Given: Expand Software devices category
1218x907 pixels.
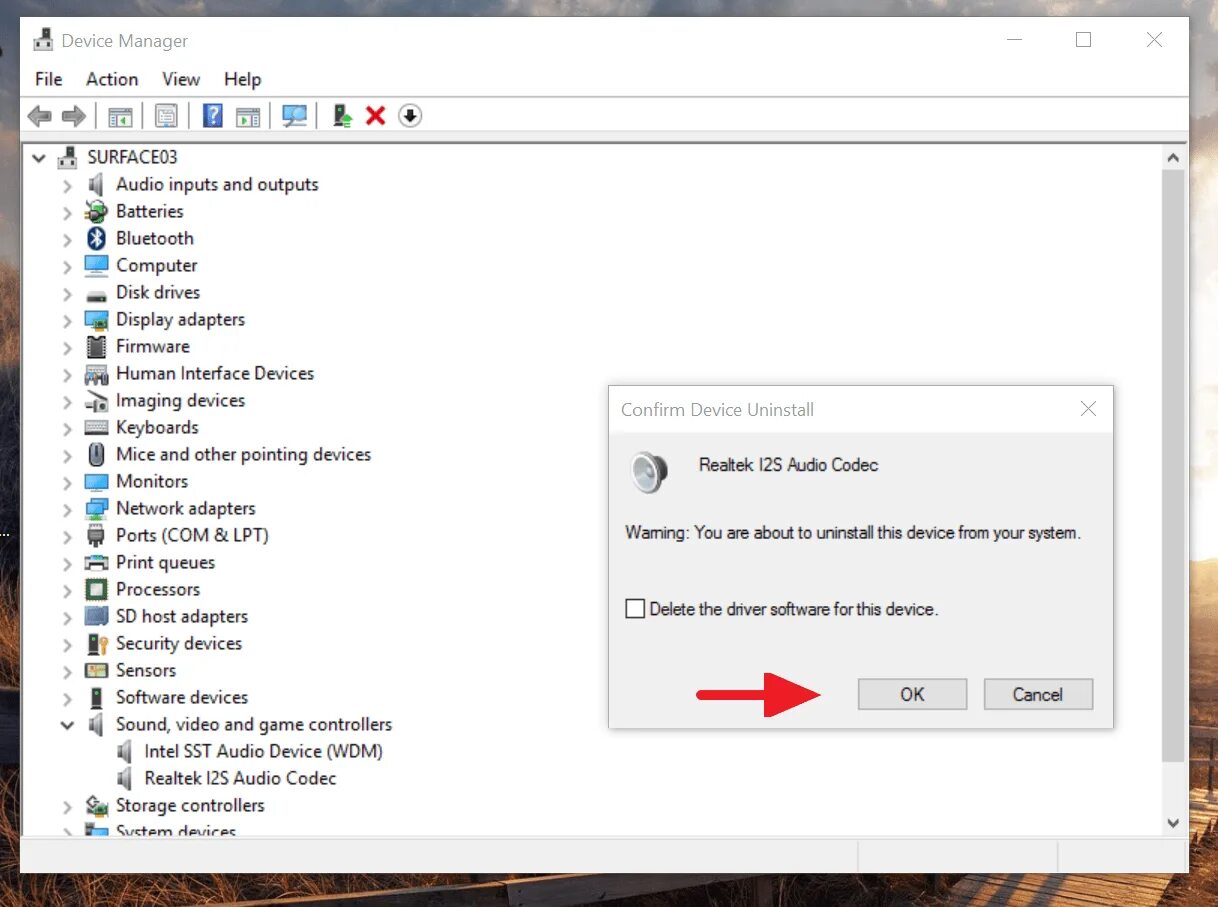Looking at the screenshot, I should click(x=67, y=698).
